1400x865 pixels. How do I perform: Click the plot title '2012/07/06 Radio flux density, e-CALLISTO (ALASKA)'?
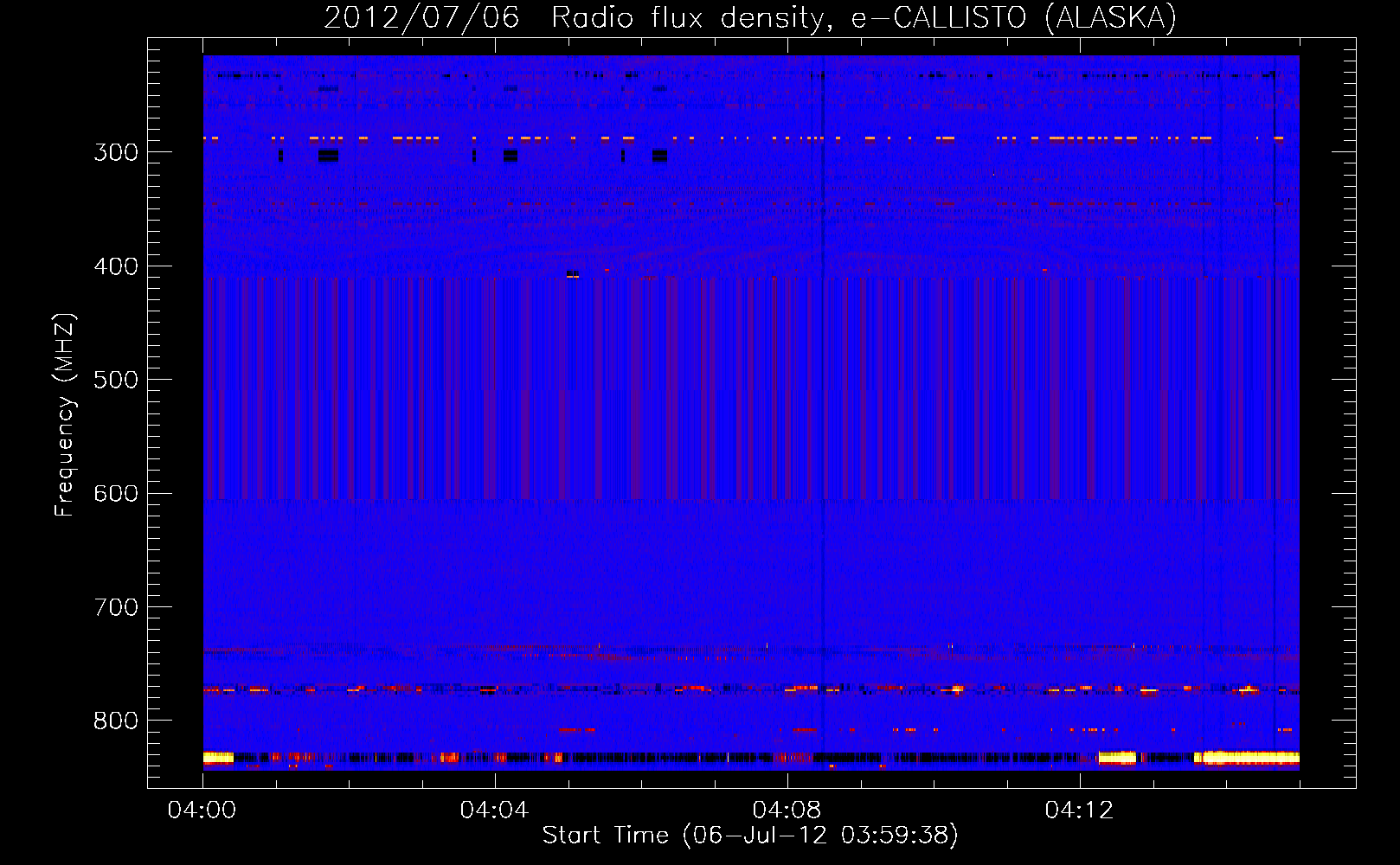point(750,18)
